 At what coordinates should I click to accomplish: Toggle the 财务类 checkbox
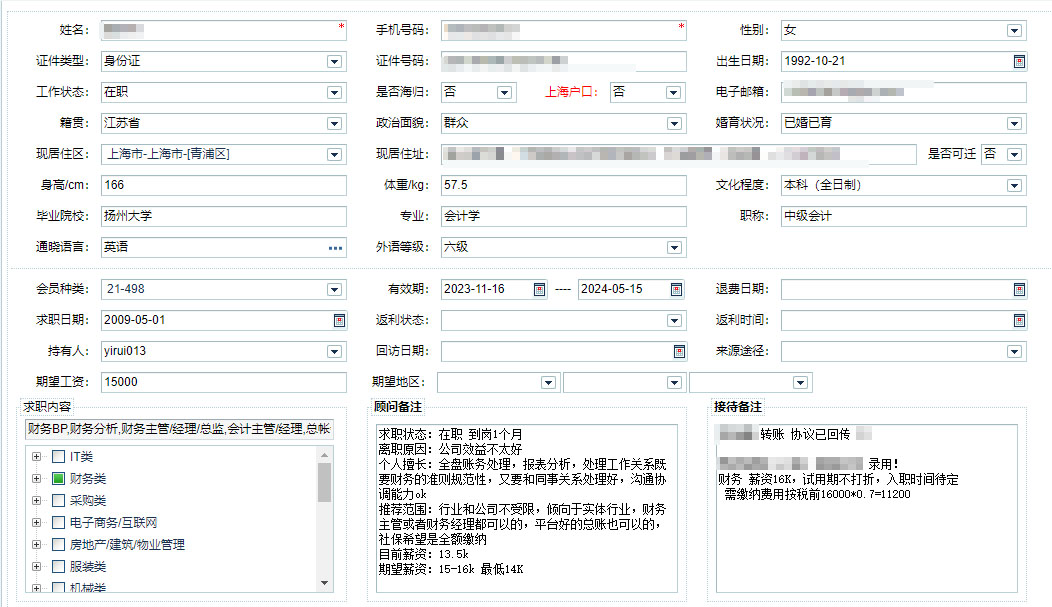pyautogui.click(x=58, y=479)
